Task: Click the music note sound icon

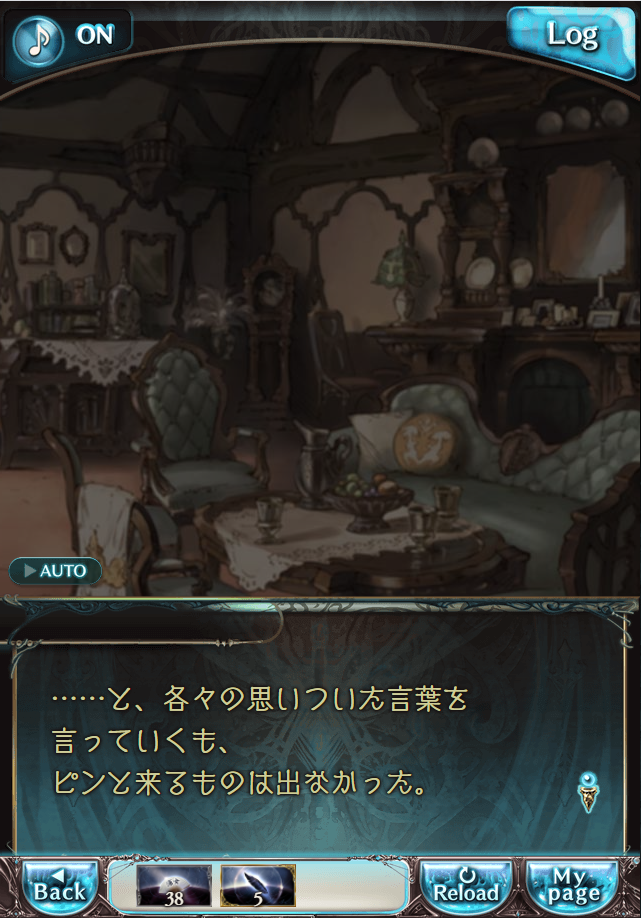Action: pyautogui.click(x=38, y=40)
